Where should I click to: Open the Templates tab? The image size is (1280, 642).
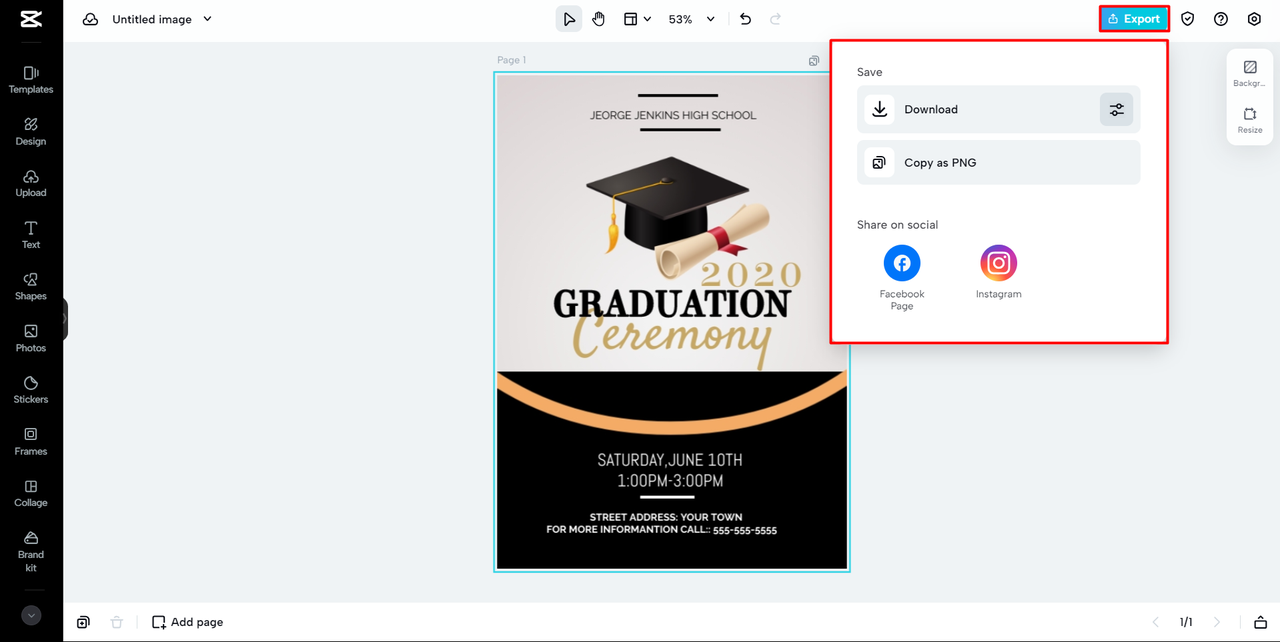click(x=31, y=79)
